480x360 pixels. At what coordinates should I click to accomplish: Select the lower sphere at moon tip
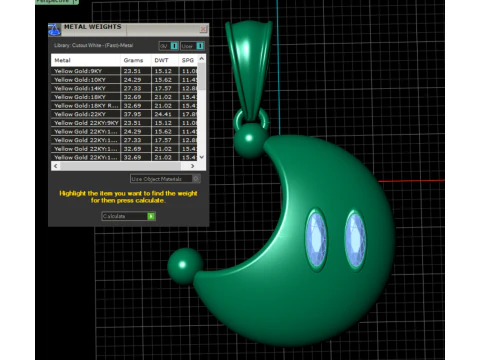click(x=184, y=266)
